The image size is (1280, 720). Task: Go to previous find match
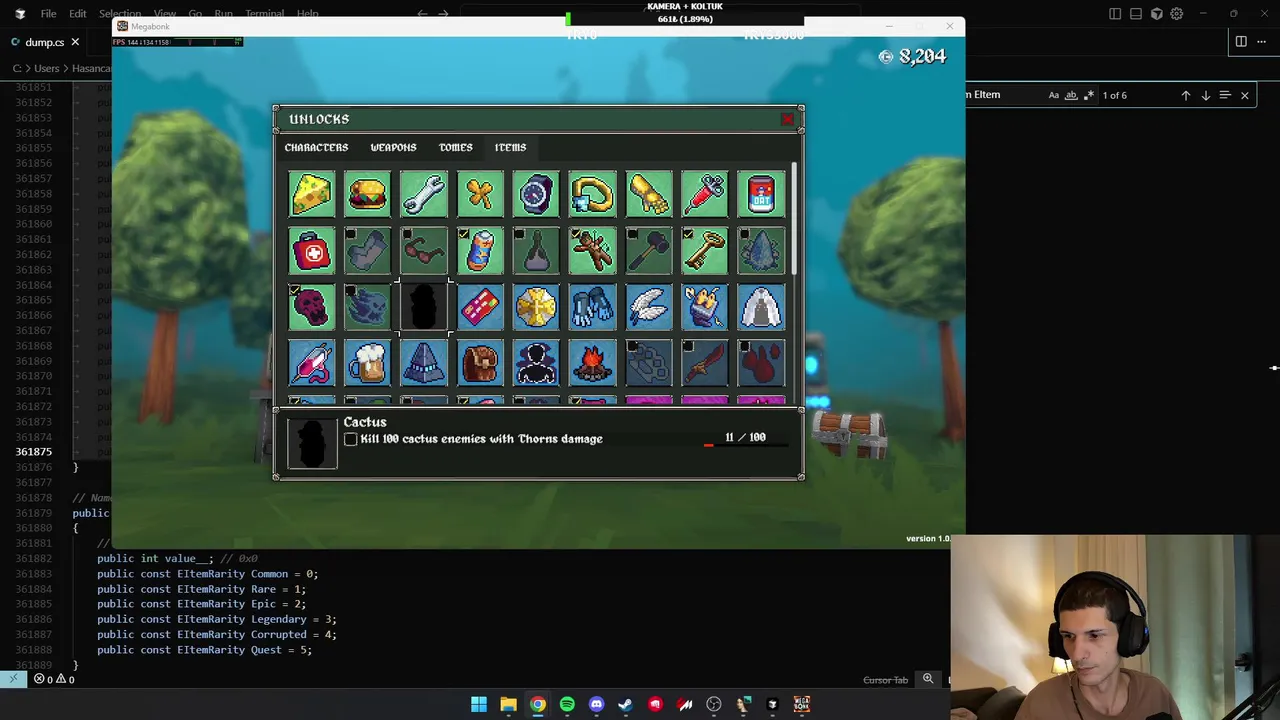coord(1186,95)
